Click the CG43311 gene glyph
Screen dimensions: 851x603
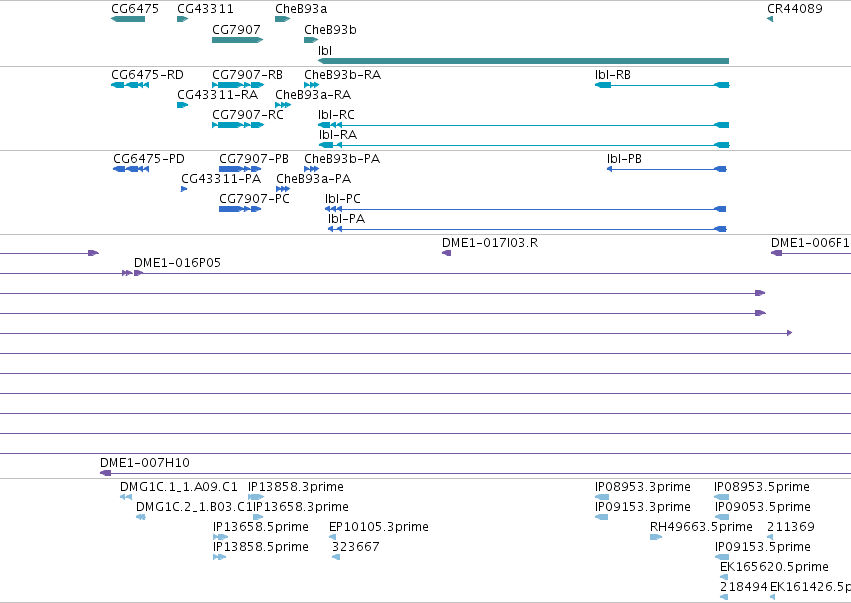coord(182,19)
